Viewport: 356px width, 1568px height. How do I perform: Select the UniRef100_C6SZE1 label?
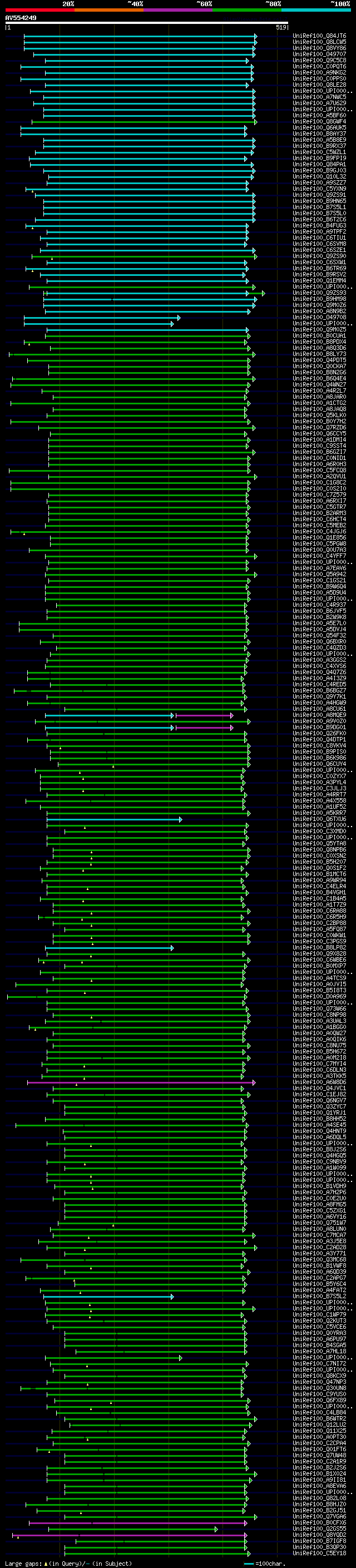319,250
